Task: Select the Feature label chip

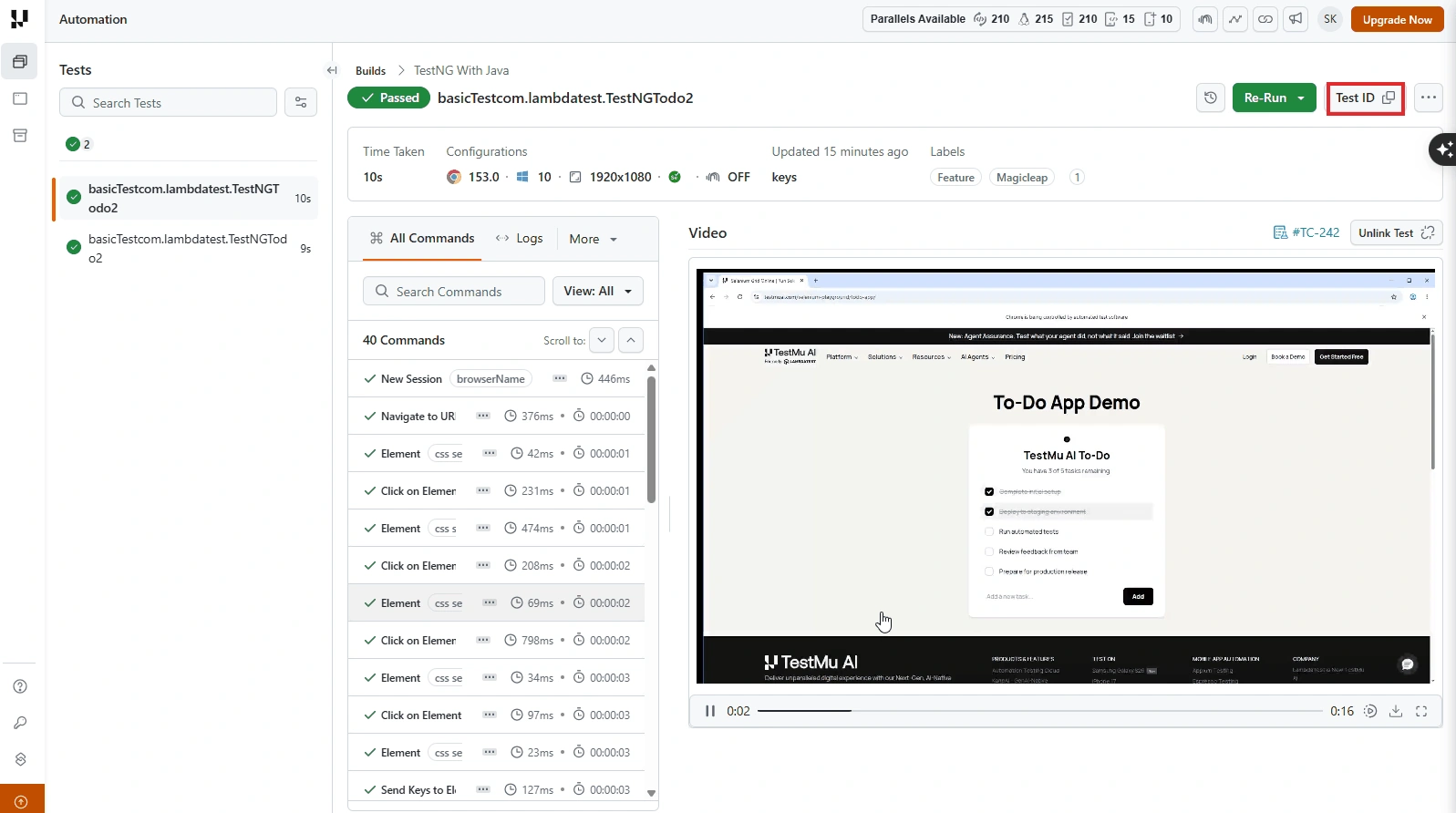Action: click(955, 177)
